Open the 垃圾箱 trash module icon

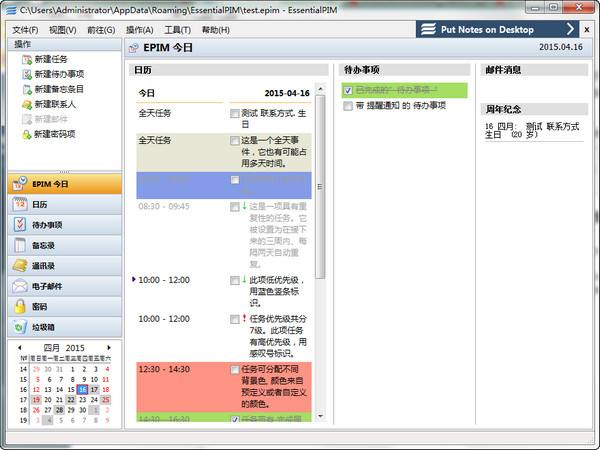(20, 327)
